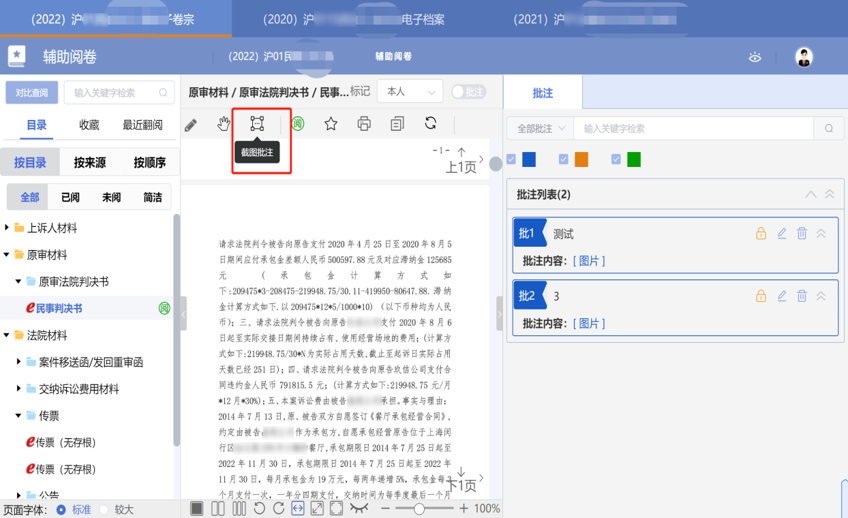This screenshot has height=518, width=848.
Task: Select the 按顺序 sorting tab
Action: click(149, 162)
